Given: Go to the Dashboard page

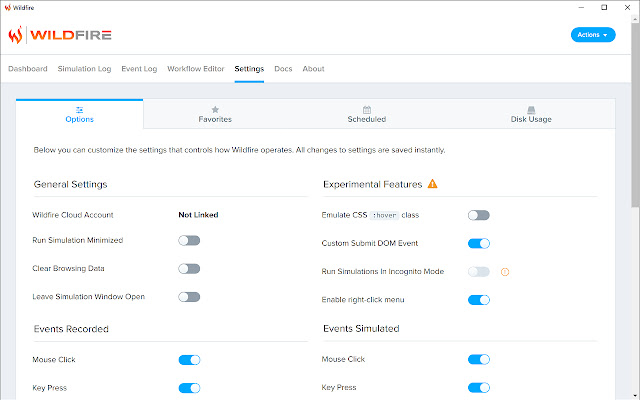Looking at the screenshot, I should (28, 69).
